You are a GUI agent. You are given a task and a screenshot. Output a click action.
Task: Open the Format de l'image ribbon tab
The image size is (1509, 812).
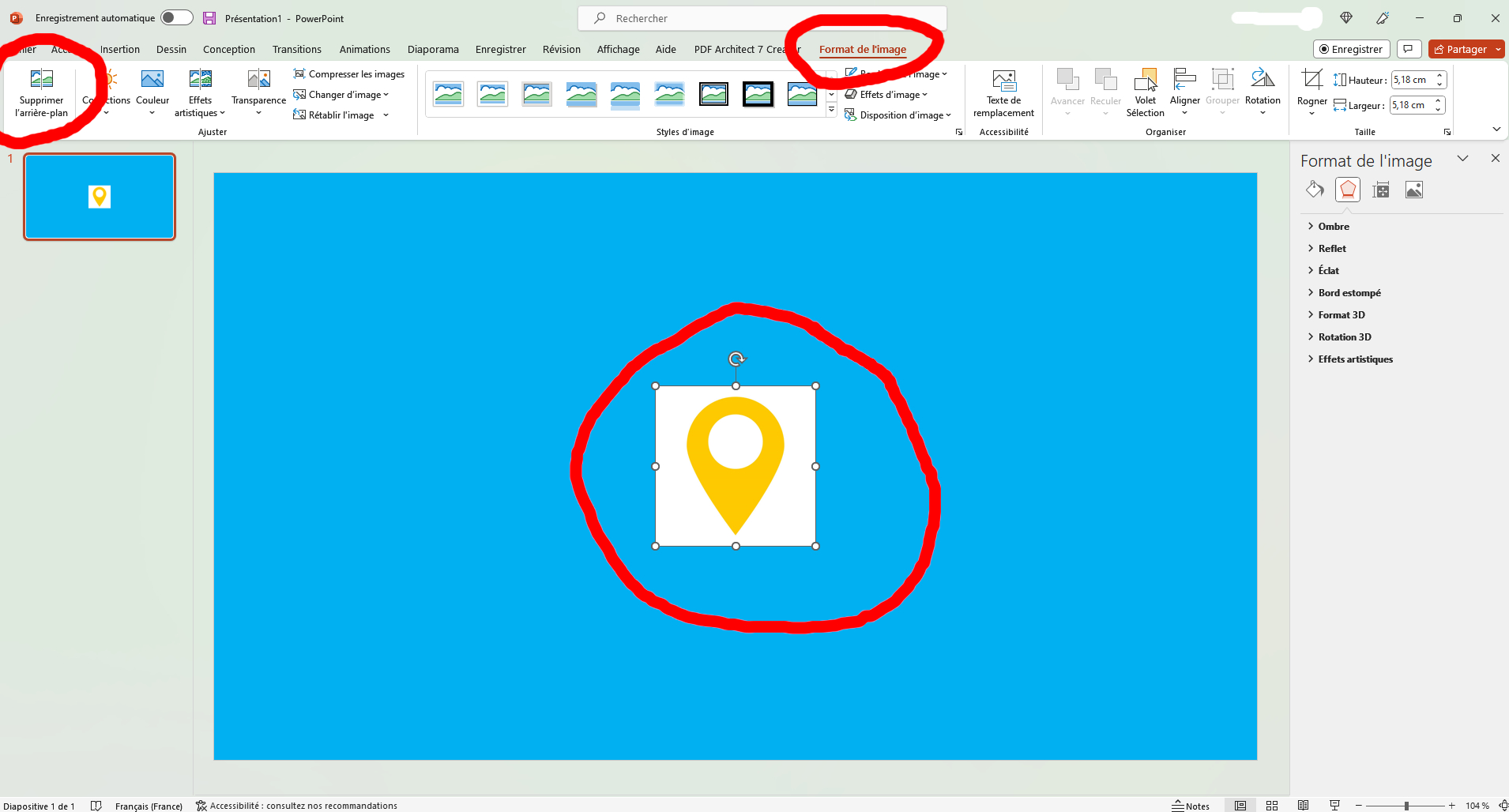tap(863, 49)
